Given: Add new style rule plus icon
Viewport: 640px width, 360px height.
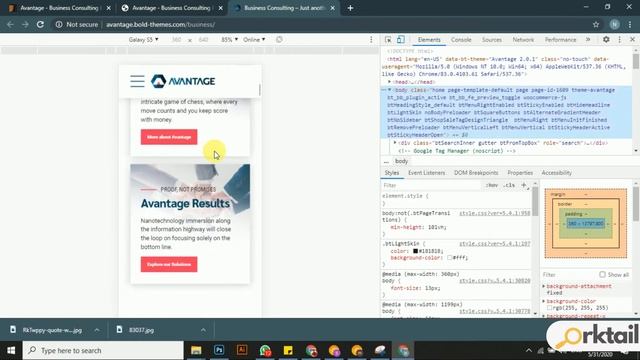Looking at the screenshot, I should 524,185.
